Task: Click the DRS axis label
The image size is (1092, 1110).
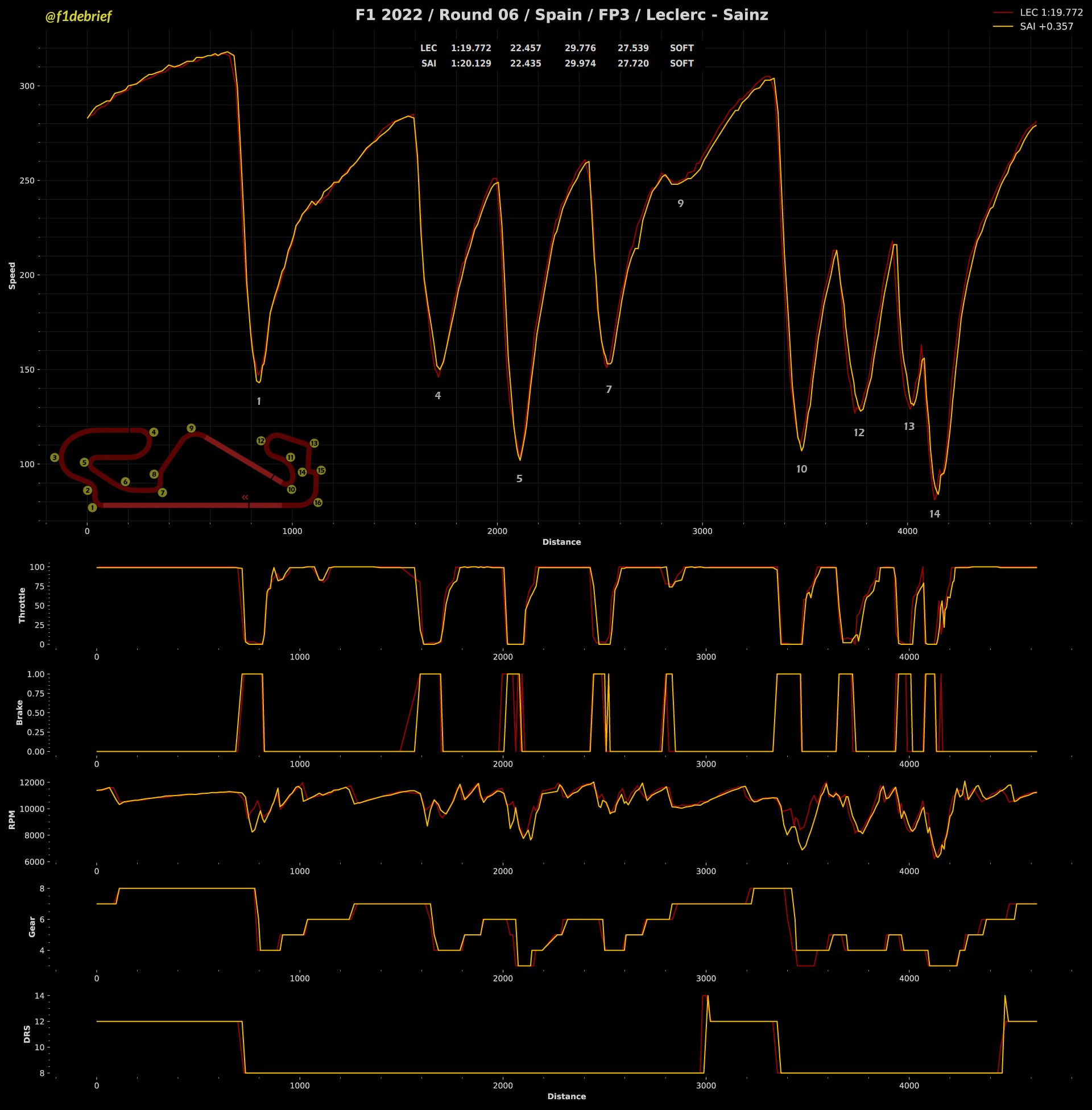Action: pyautogui.click(x=27, y=1034)
